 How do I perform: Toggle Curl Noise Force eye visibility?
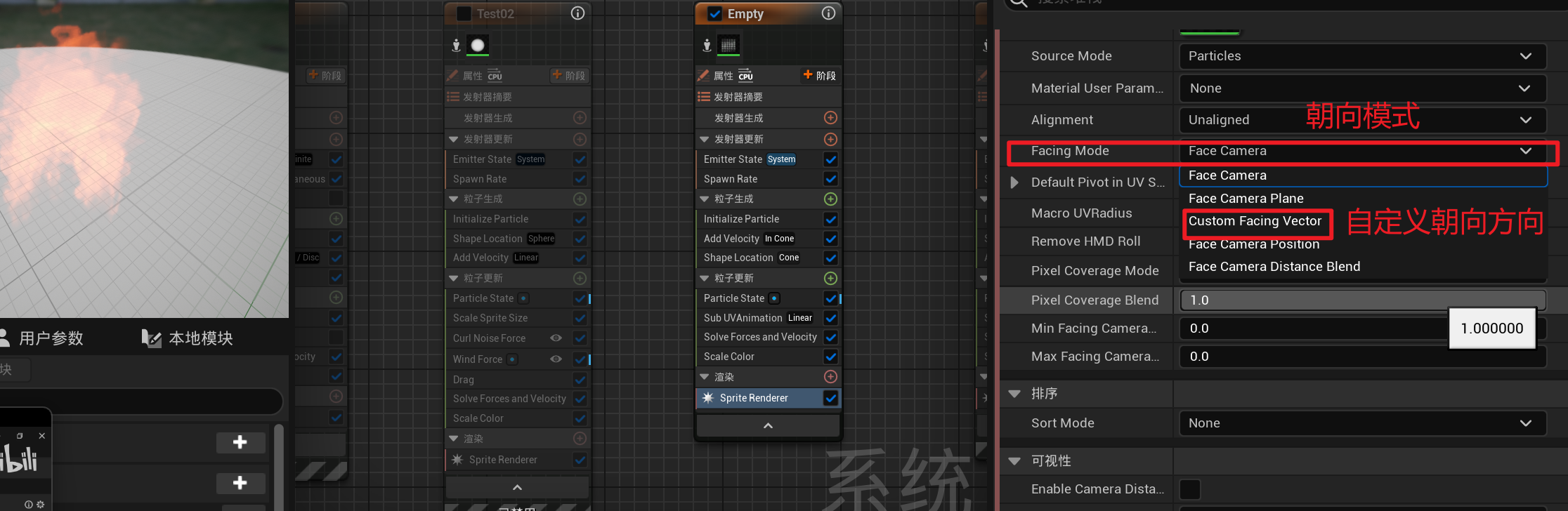[556, 338]
